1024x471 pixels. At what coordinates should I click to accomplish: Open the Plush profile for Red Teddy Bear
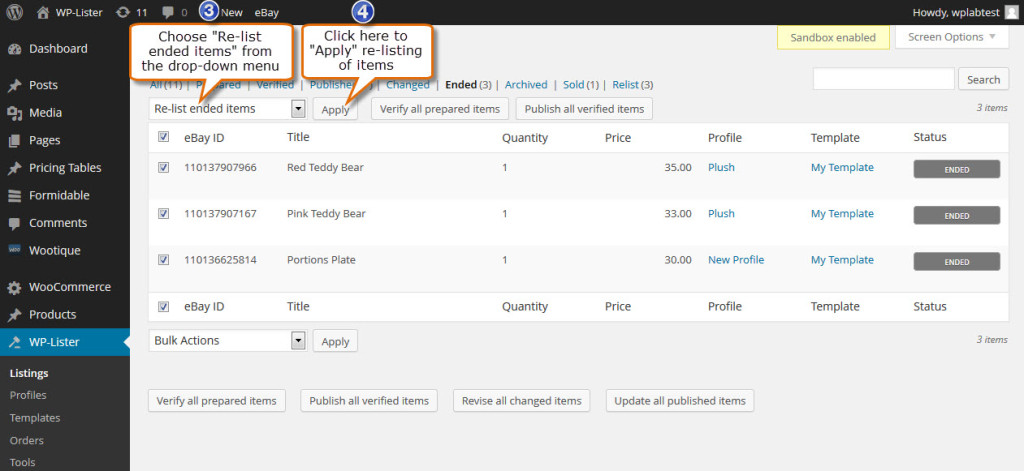pos(722,167)
